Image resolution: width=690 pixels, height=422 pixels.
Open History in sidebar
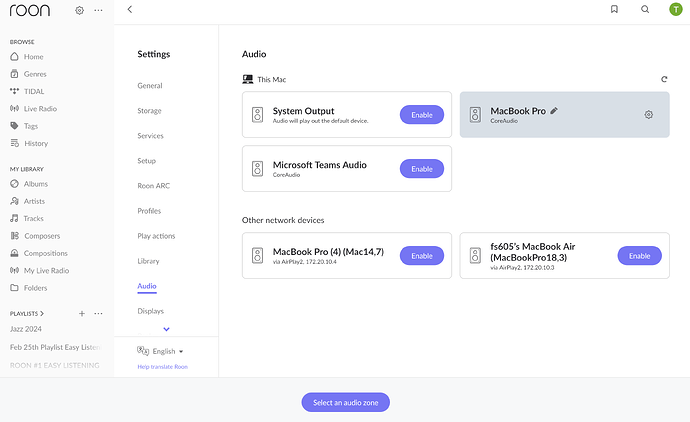(x=29, y=143)
